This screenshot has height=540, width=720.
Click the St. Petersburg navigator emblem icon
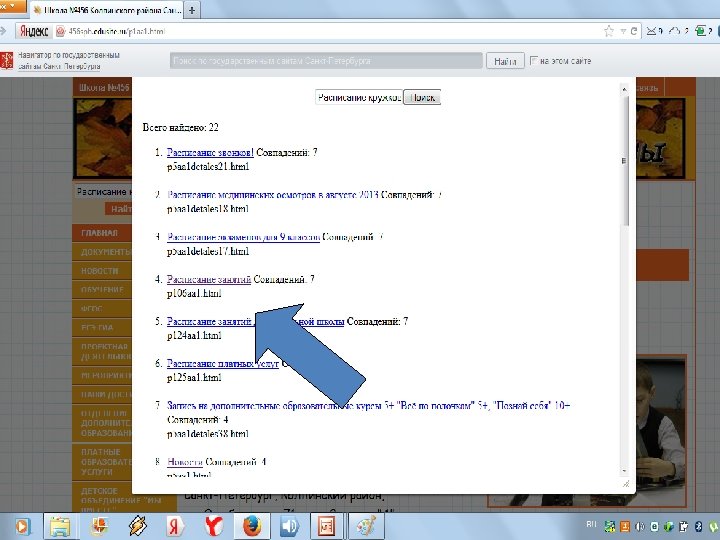[x=6, y=61]
